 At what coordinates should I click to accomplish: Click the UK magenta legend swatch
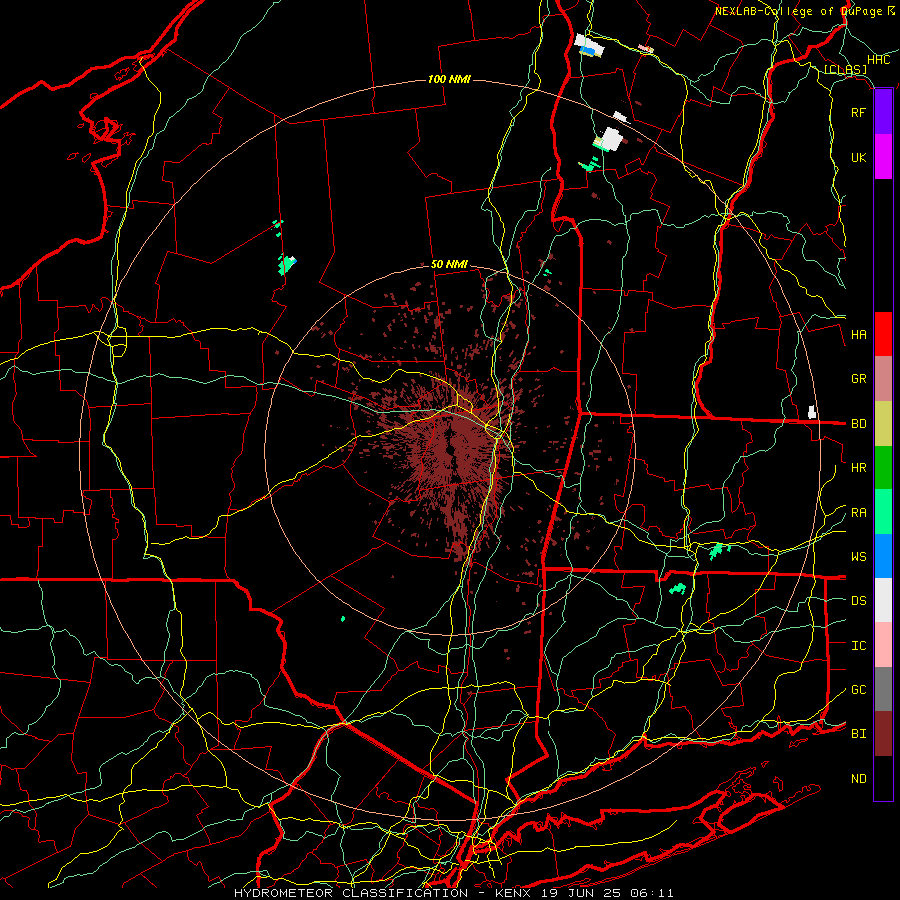tap(883, 157)
